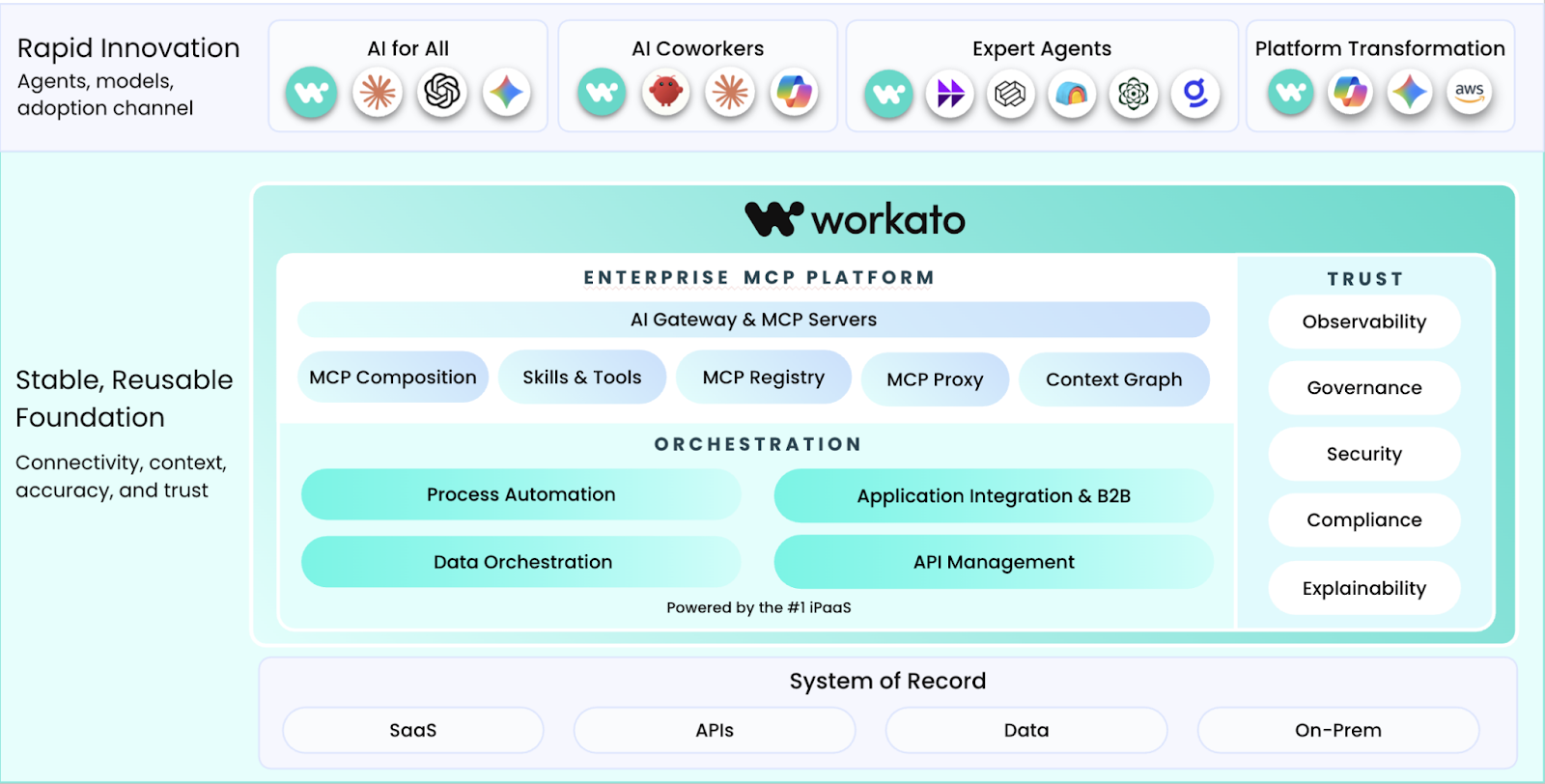The image size is (1545, 784).
Task: Select the MCP Registry pill
Action: pyautogui.click(x=763, y=378)
